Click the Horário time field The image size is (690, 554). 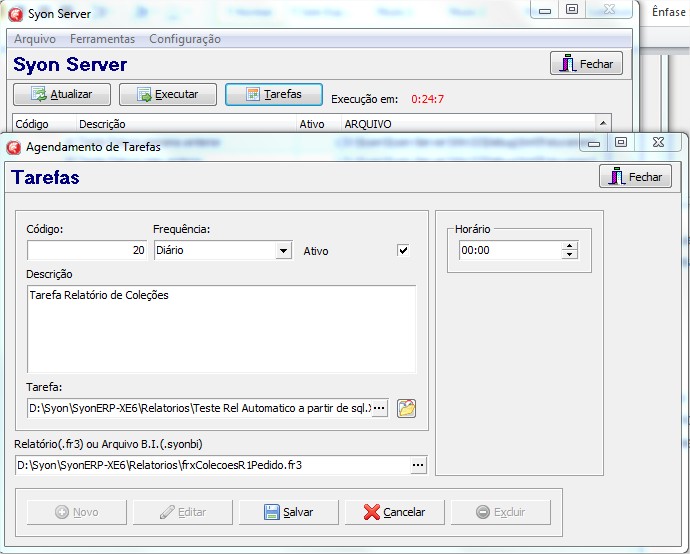[x=510, y=250]
